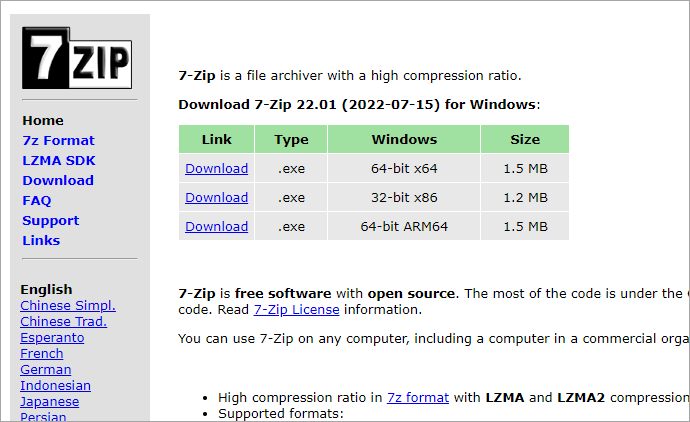Go to LZMA SDK page
The width and height of the screenshot is (690, 422).
pyautogui.click(x=59, y=160)
